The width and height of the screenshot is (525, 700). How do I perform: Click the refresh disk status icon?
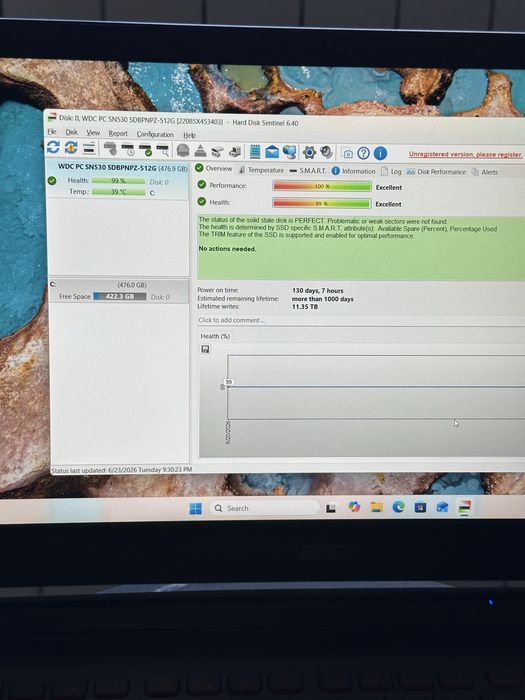click(53, 147)
